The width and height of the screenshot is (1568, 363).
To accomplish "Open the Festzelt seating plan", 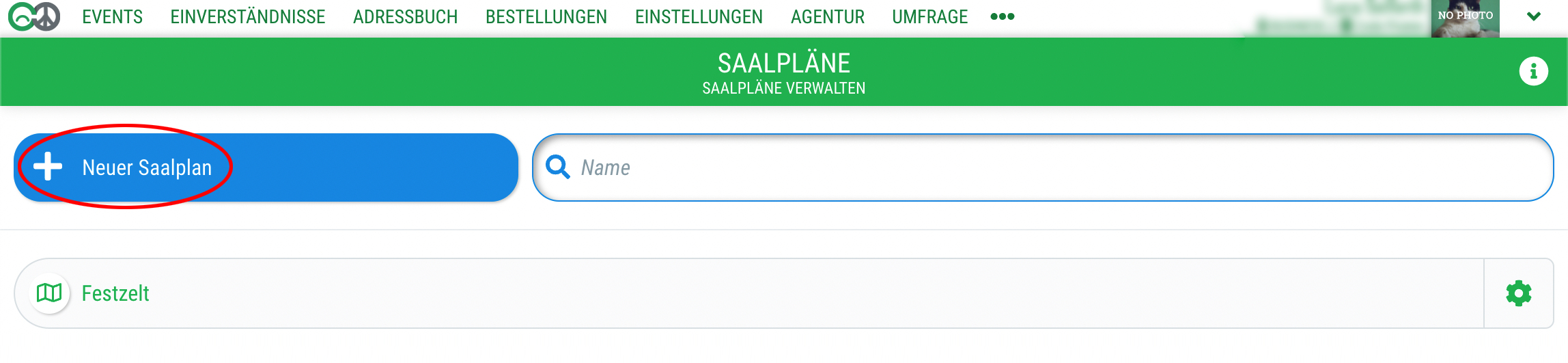I will pyautogui.click(x=116, y=293).
